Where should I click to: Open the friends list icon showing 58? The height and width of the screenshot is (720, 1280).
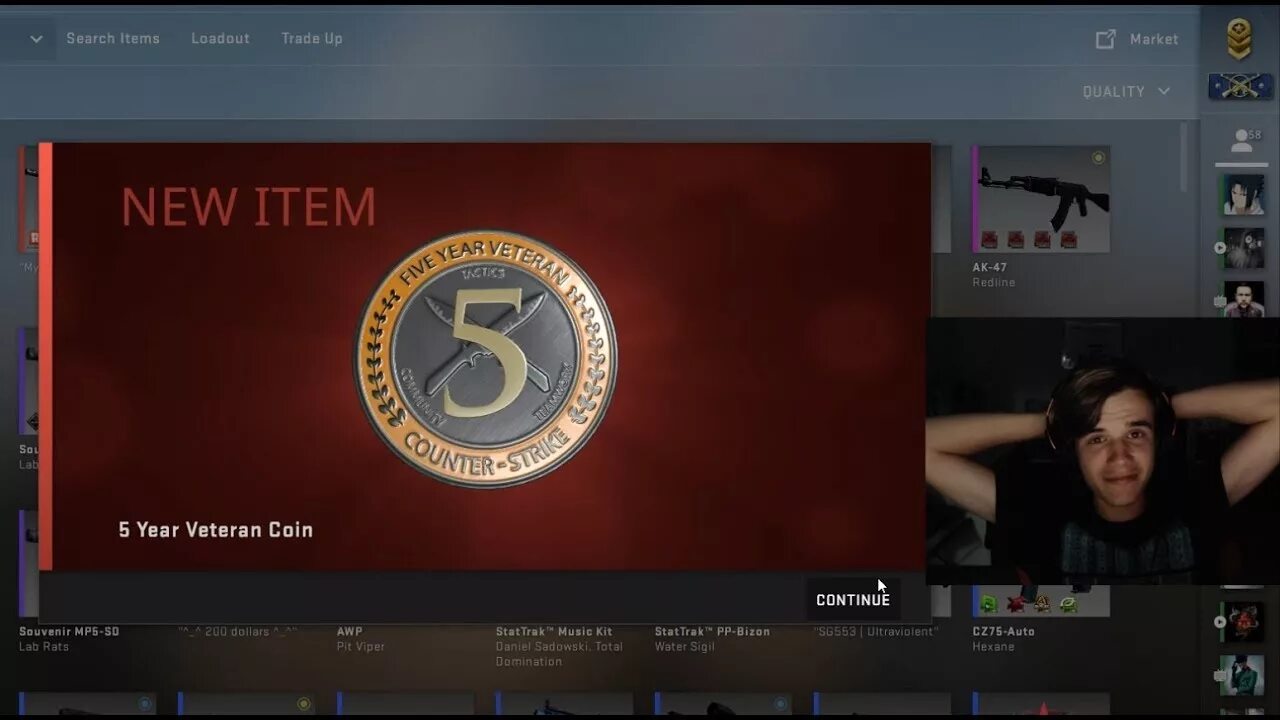coord(1243,140)
